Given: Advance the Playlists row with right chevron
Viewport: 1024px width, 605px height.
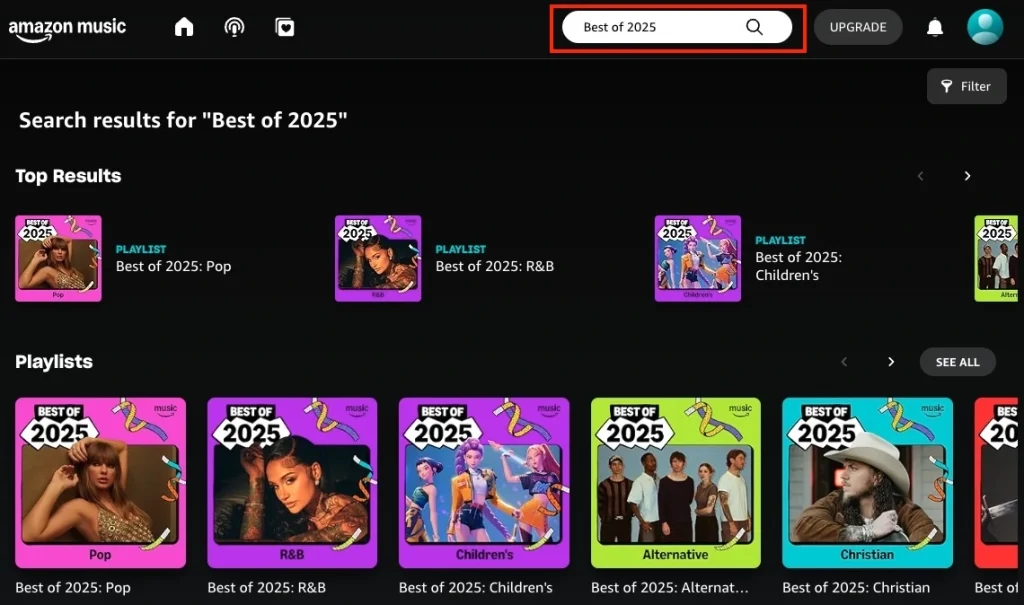Looking at the screenshot, I should [890, 361].
